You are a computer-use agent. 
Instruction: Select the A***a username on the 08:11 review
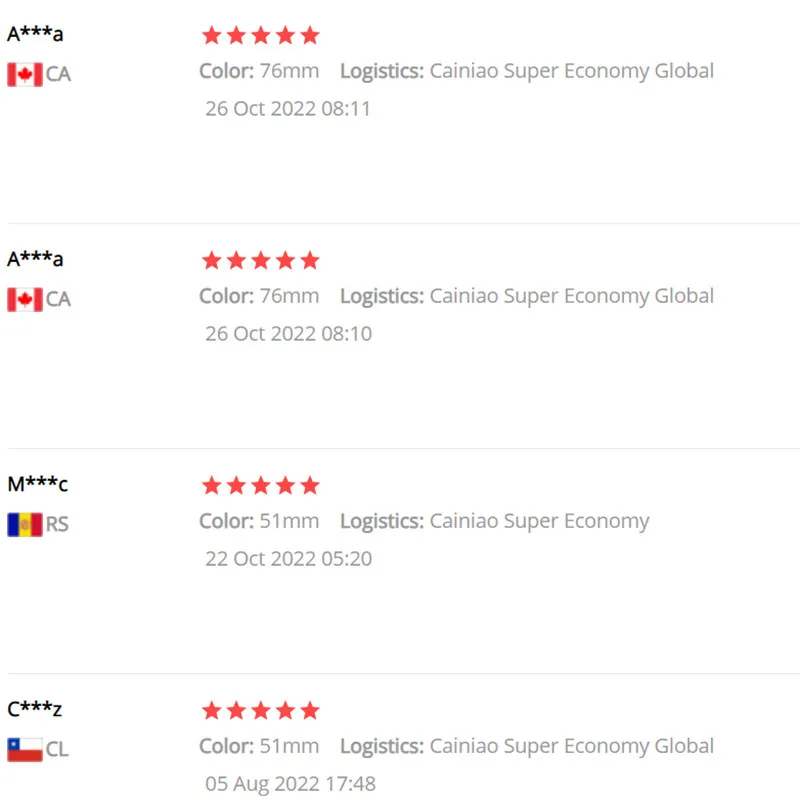(x=35, y=34)
